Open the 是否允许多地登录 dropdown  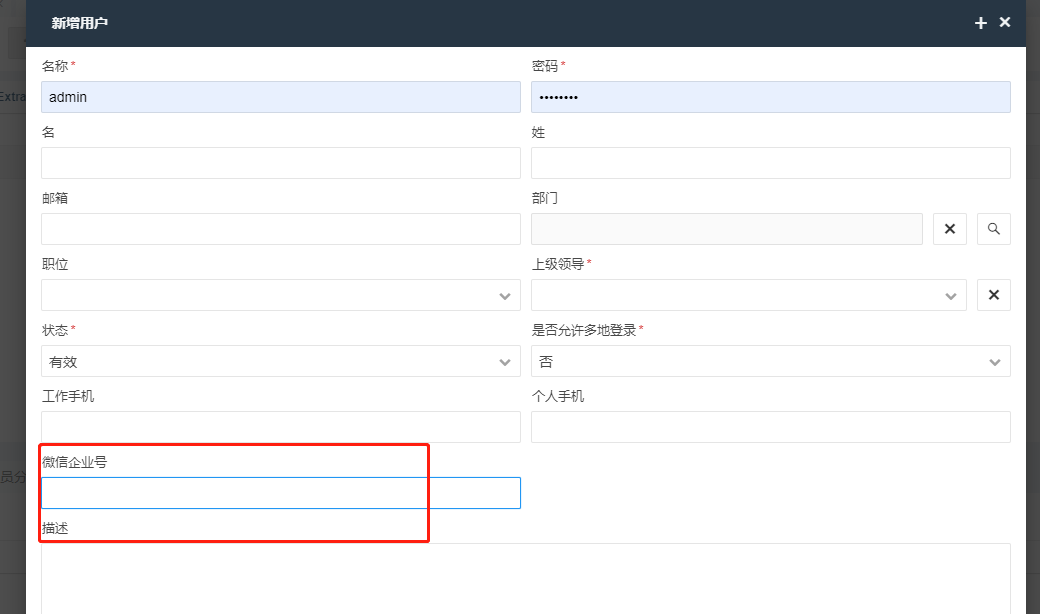click(x=771, y=361)
